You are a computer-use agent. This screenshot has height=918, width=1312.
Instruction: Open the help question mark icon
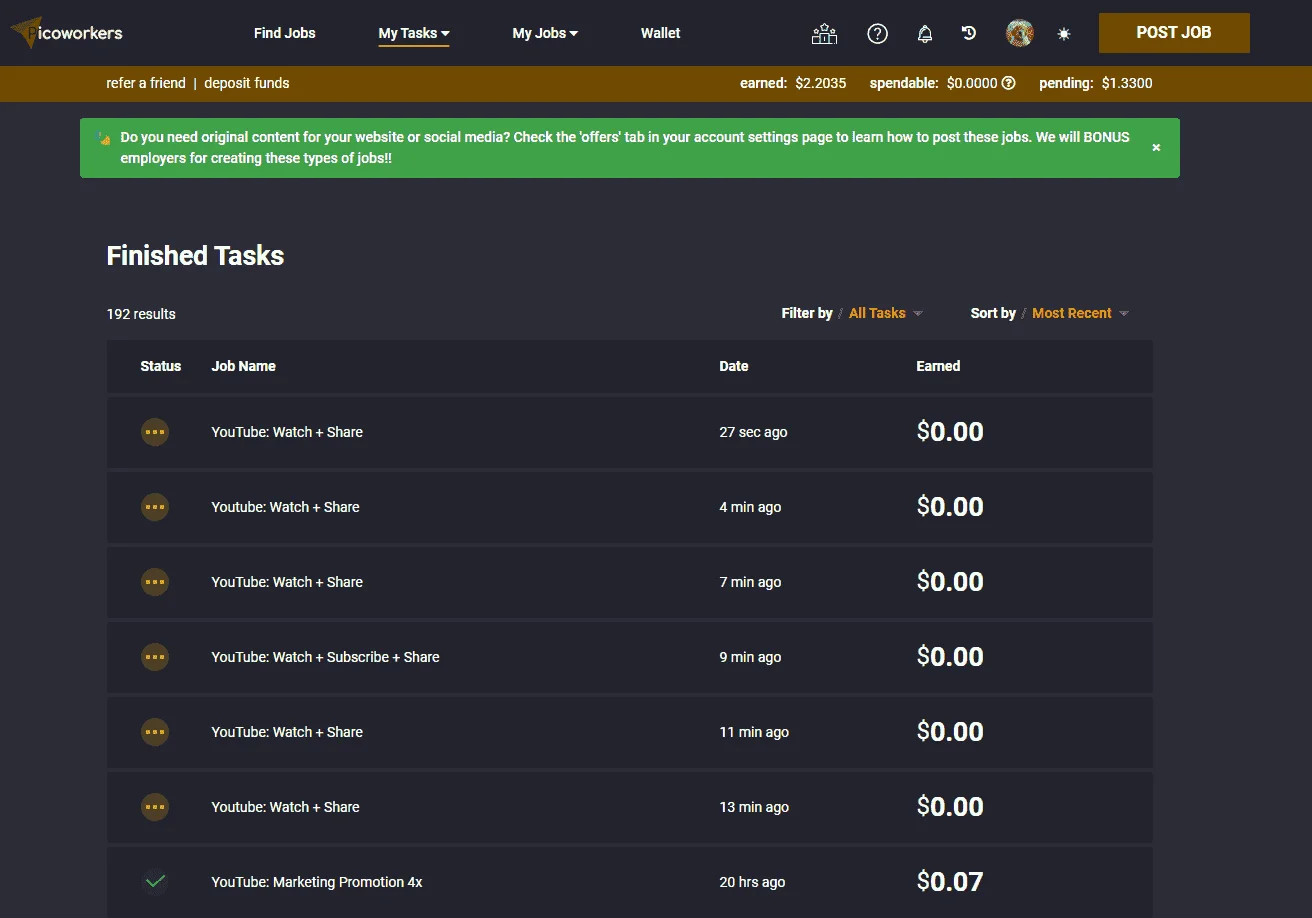(x=878, y=33)
